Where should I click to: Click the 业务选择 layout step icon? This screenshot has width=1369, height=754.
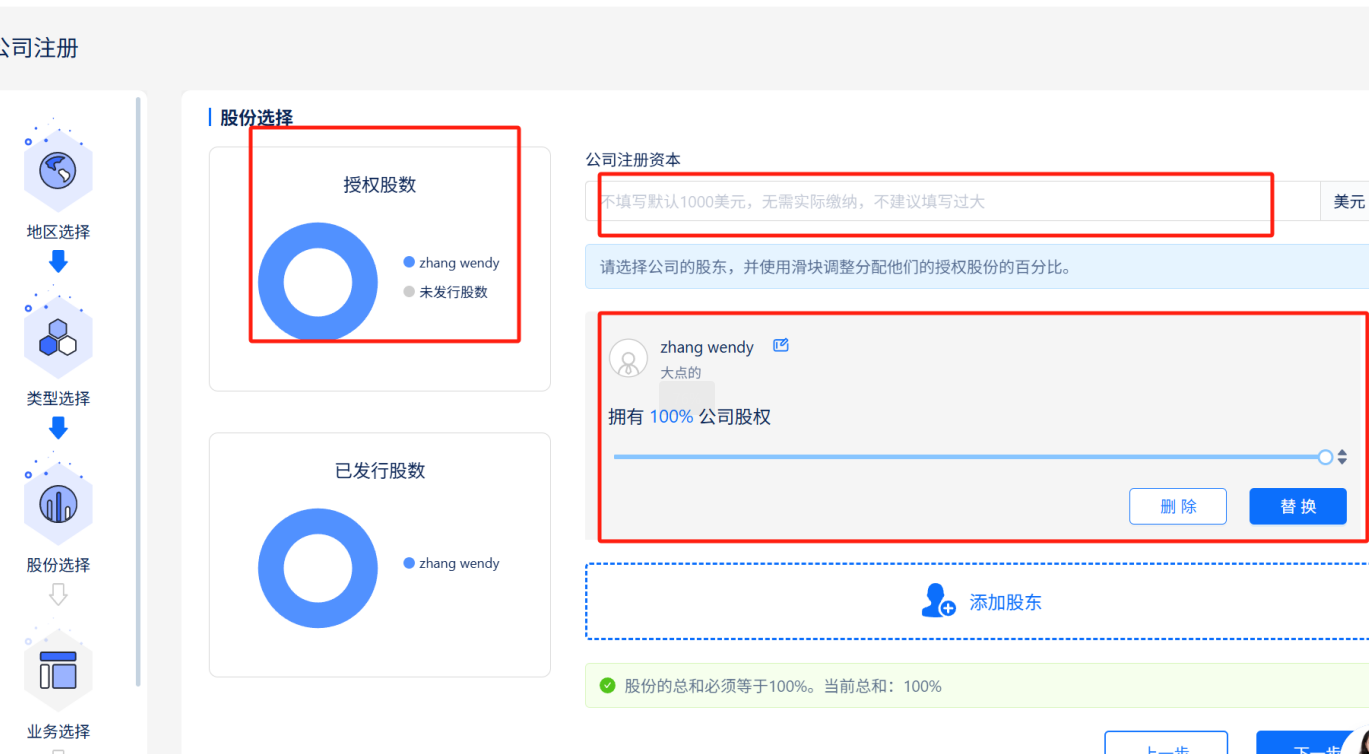point(58,670)
